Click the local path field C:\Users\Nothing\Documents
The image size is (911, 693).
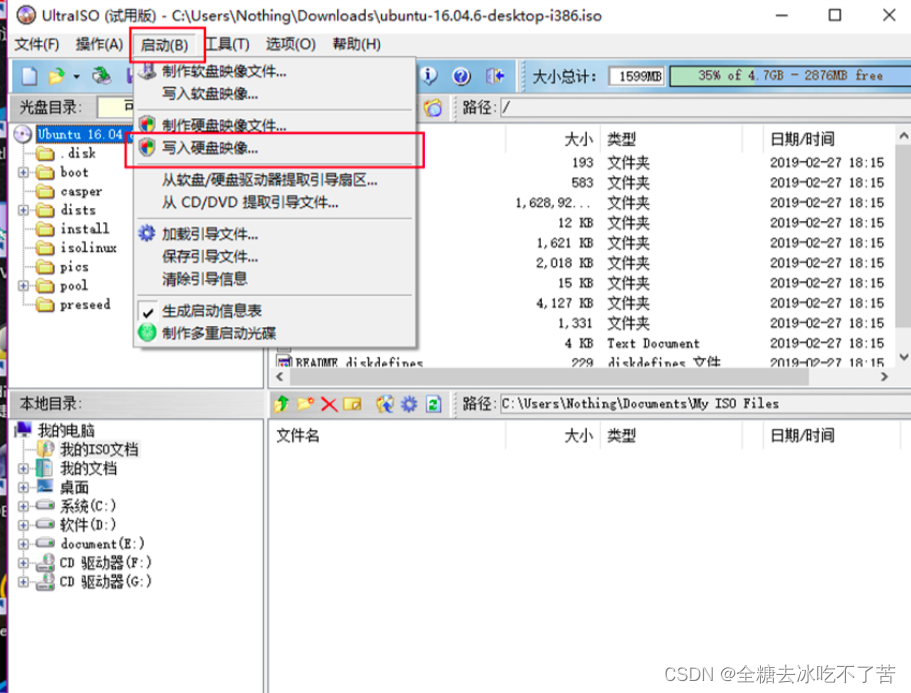tap(705, 404)
